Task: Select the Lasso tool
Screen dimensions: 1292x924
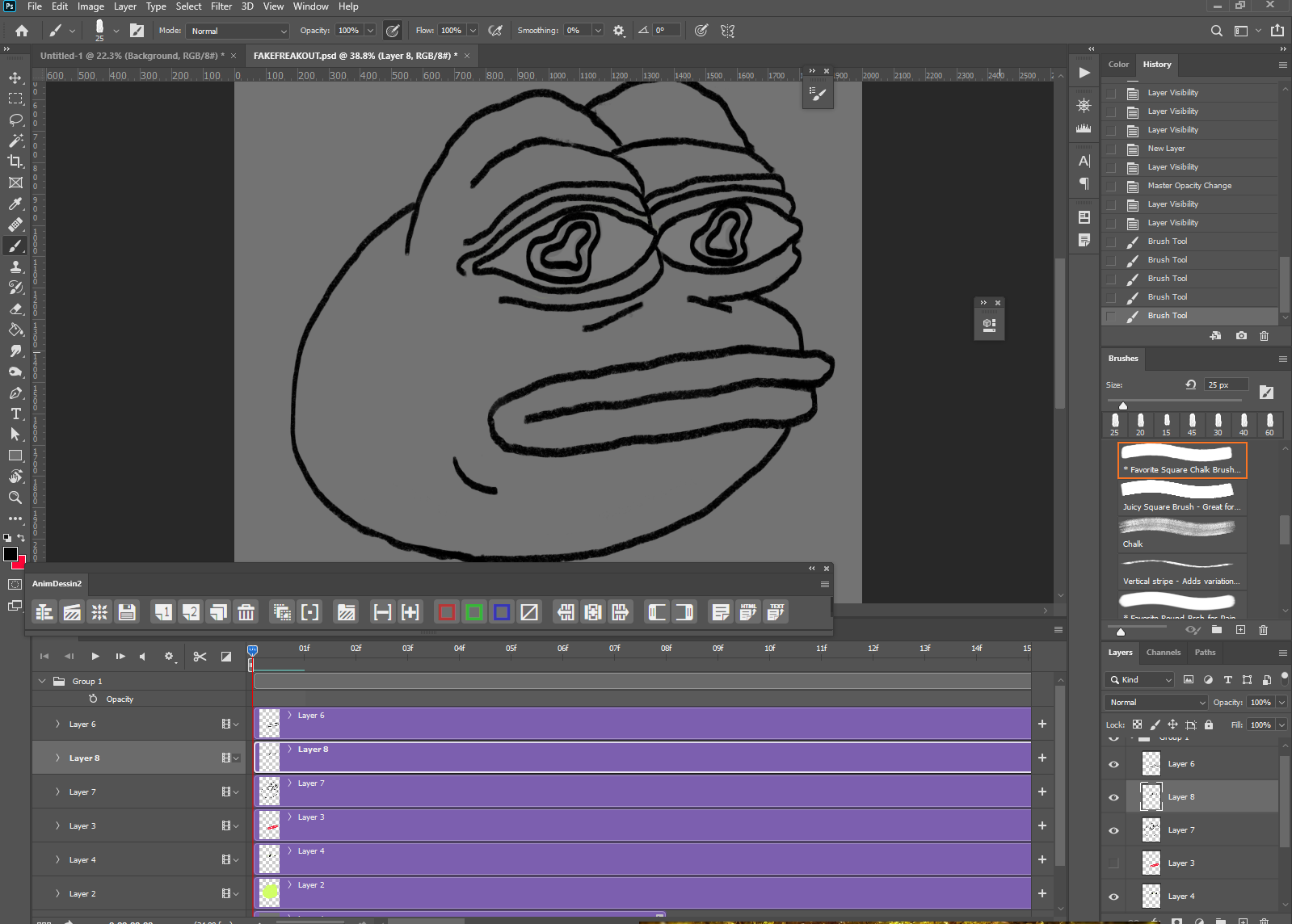Action: 15,120
